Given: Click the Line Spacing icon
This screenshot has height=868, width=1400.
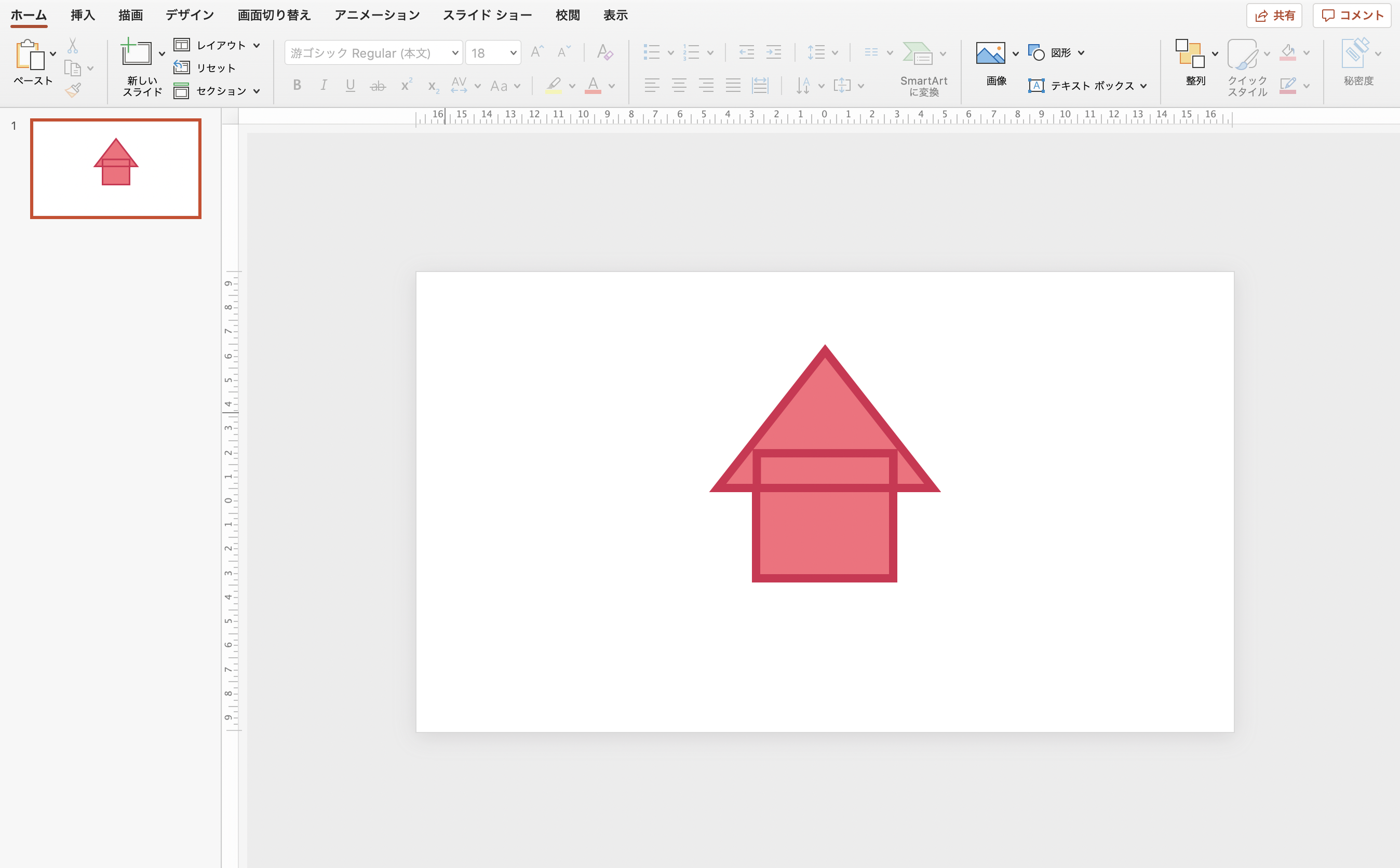Looking at the screenshot, I should coord(816,52).
